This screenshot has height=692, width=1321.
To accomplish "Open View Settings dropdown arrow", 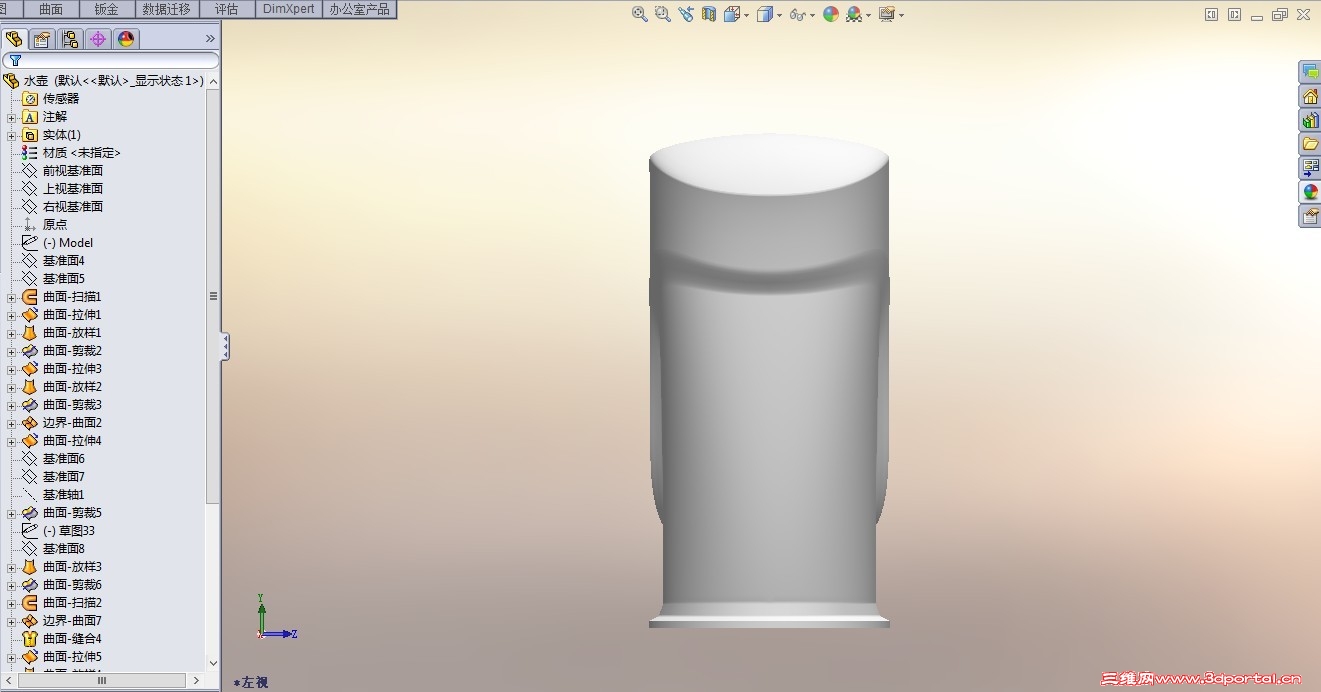I will (x=901, y=15).
